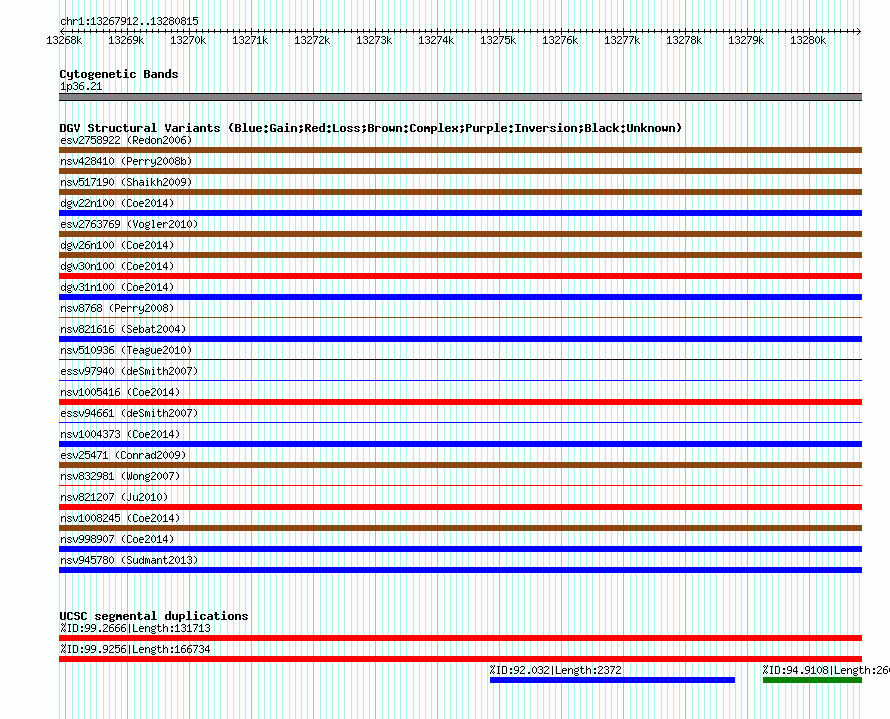This screenshot has height=719, width=890.
Task: Click the nsv517190 (Shaikh2009) brown bar
Action: [x=460, y=192]
